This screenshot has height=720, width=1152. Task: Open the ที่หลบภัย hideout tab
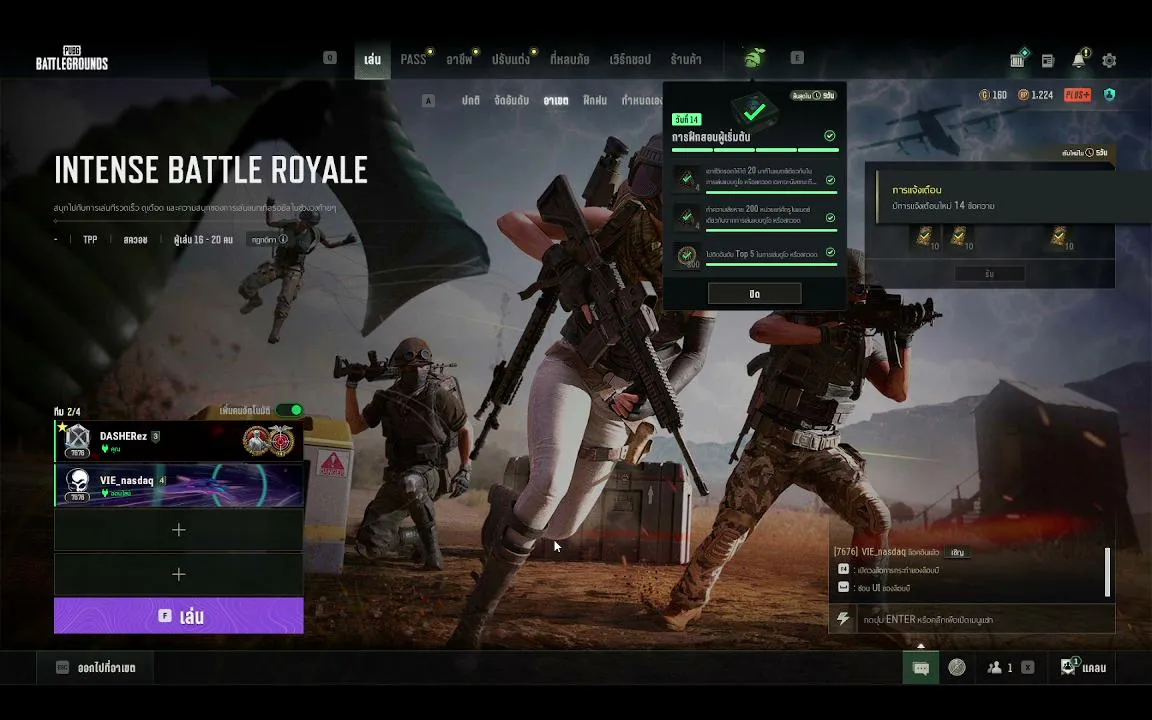[x=569, y=60]
